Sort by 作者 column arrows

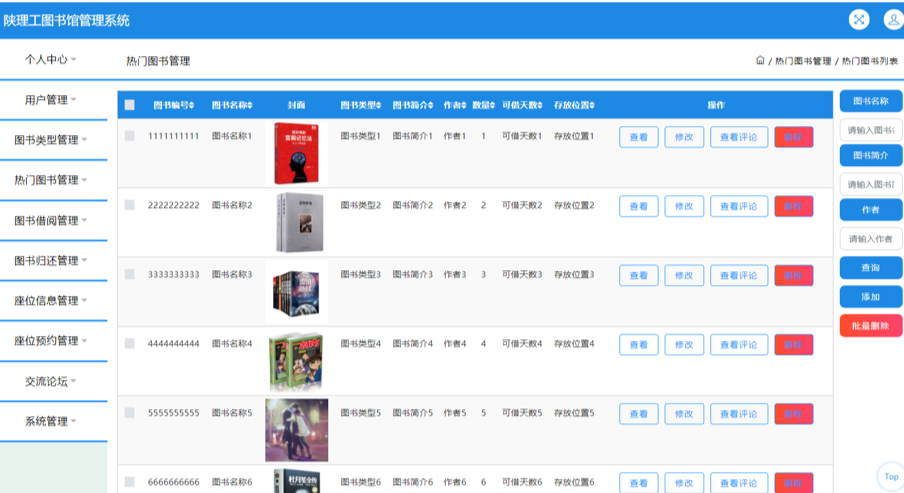click(x=464, y=105)
